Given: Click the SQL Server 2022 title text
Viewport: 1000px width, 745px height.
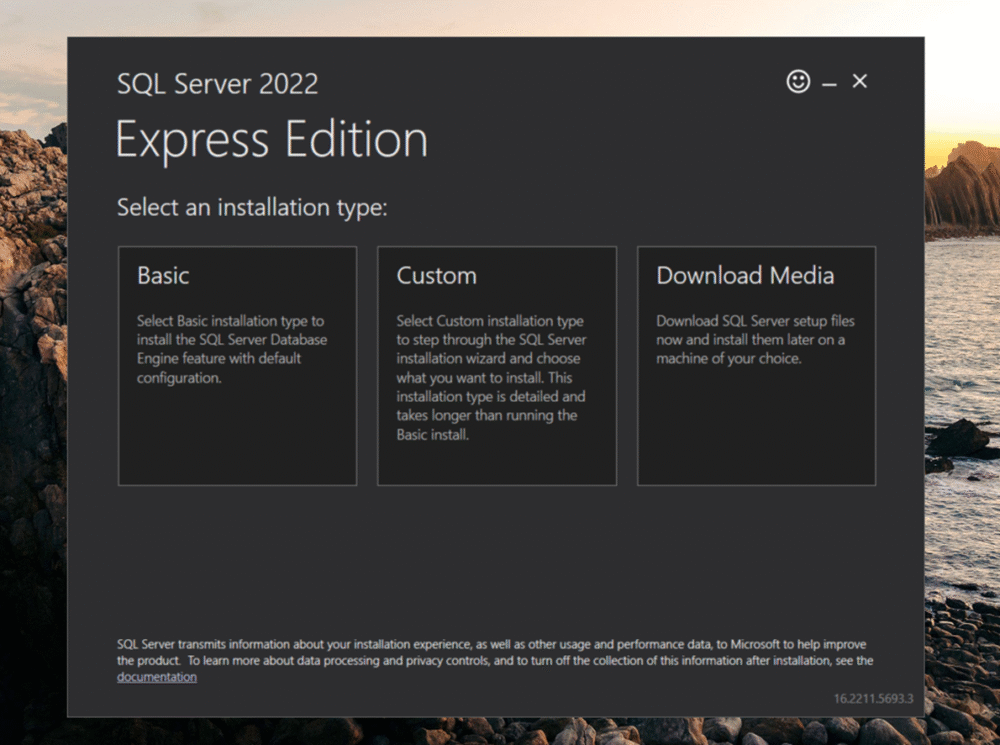Looking at the screenshot, I should tap(217, 84).
